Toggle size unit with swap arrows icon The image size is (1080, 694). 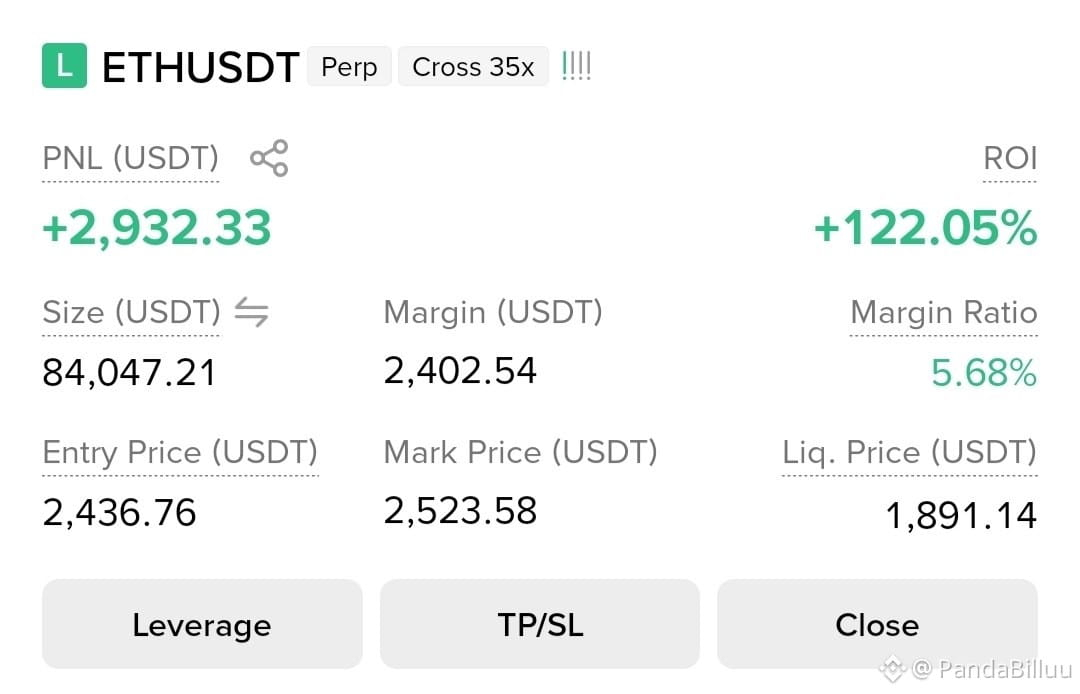[x=251, y=312]
